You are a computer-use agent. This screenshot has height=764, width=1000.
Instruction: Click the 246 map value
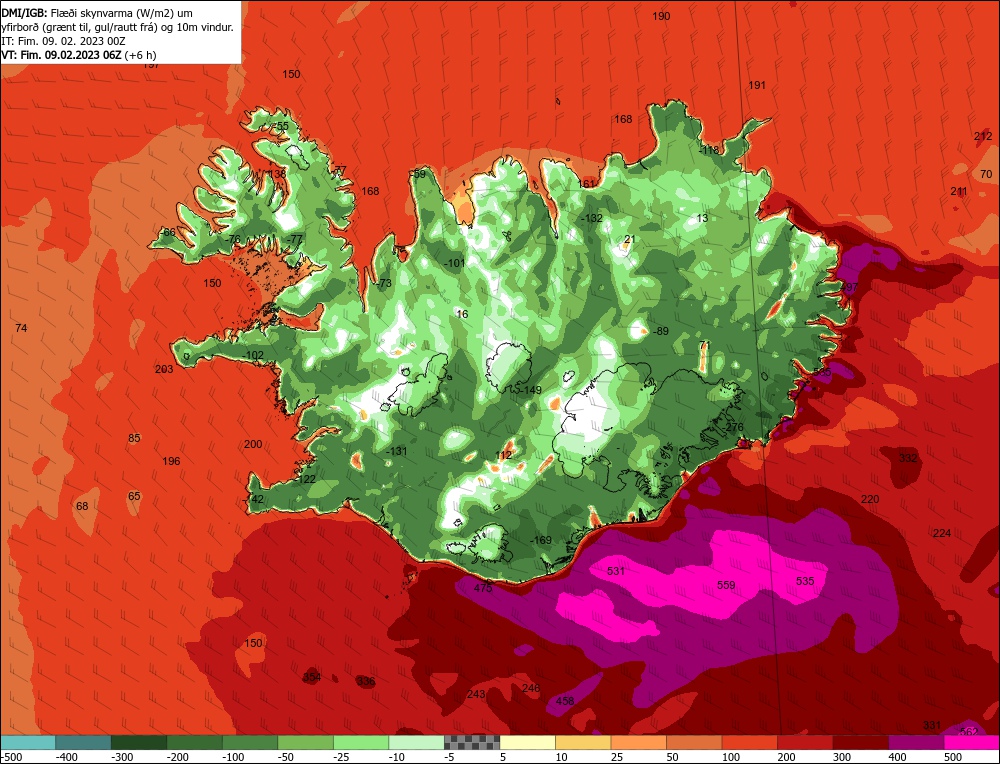click(x=531, y=687)
